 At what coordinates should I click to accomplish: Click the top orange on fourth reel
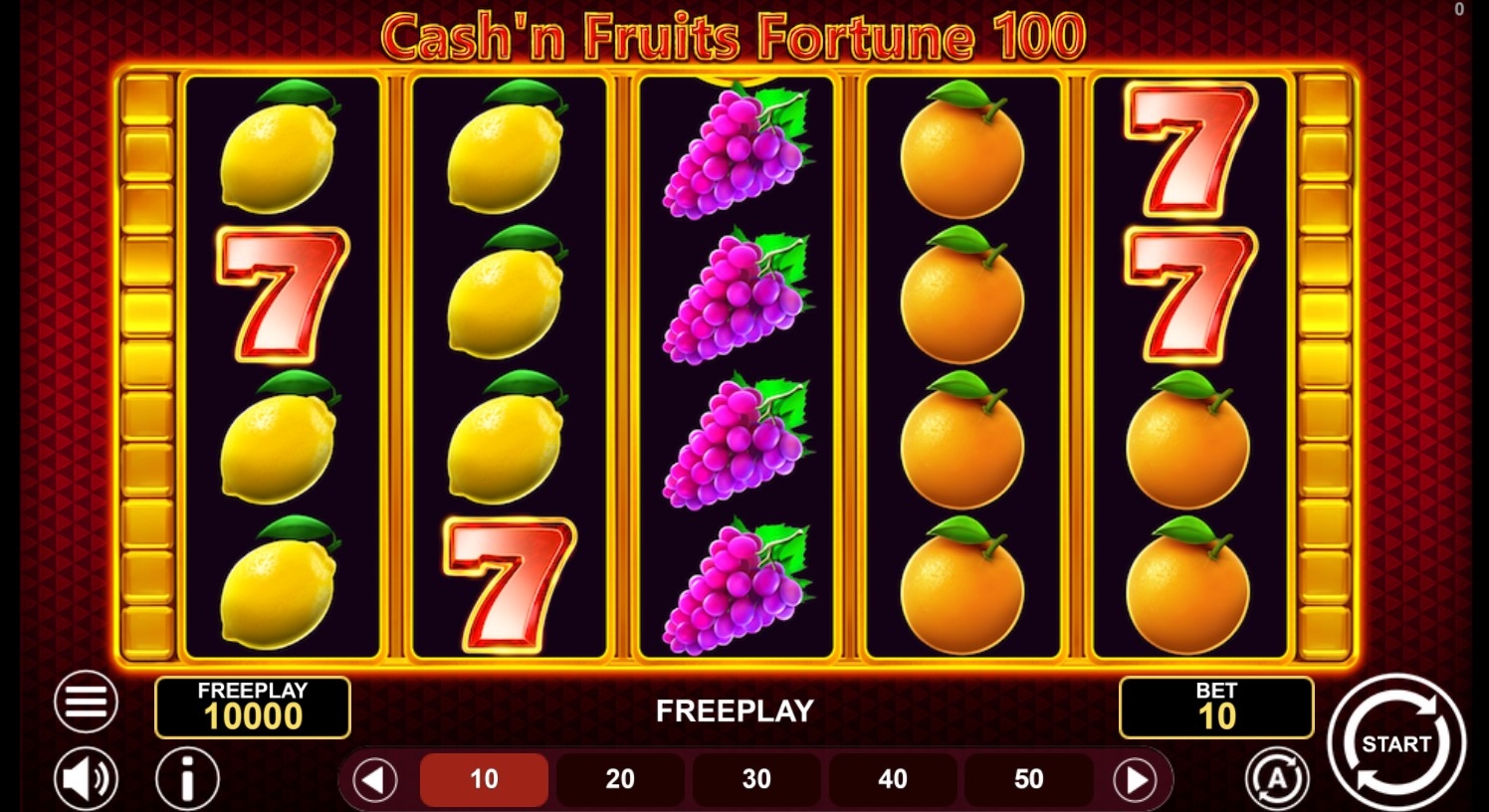[x=962, y=149]
